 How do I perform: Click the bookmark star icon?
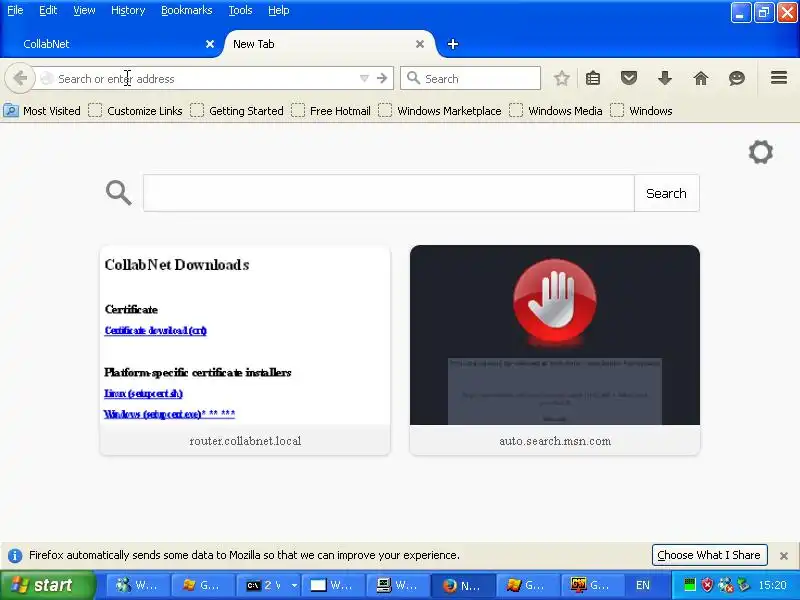tap(562, 79)
